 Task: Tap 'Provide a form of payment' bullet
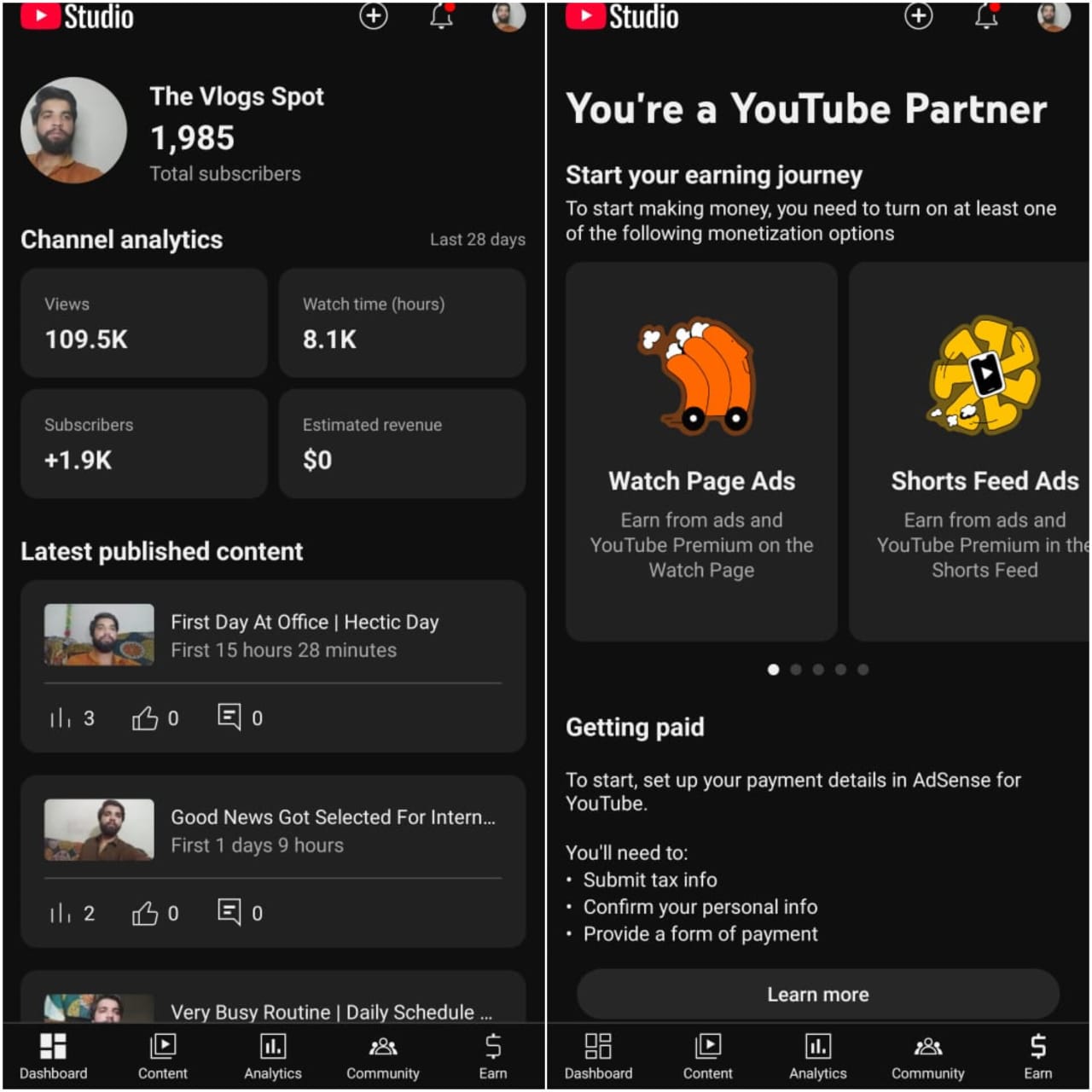(700, 934)
